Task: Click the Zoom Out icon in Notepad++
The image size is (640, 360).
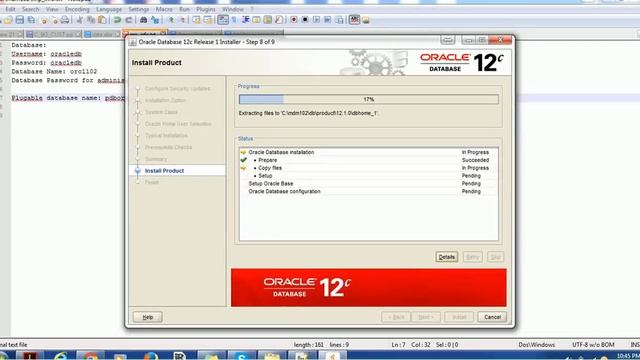Action: coord(182,20)
